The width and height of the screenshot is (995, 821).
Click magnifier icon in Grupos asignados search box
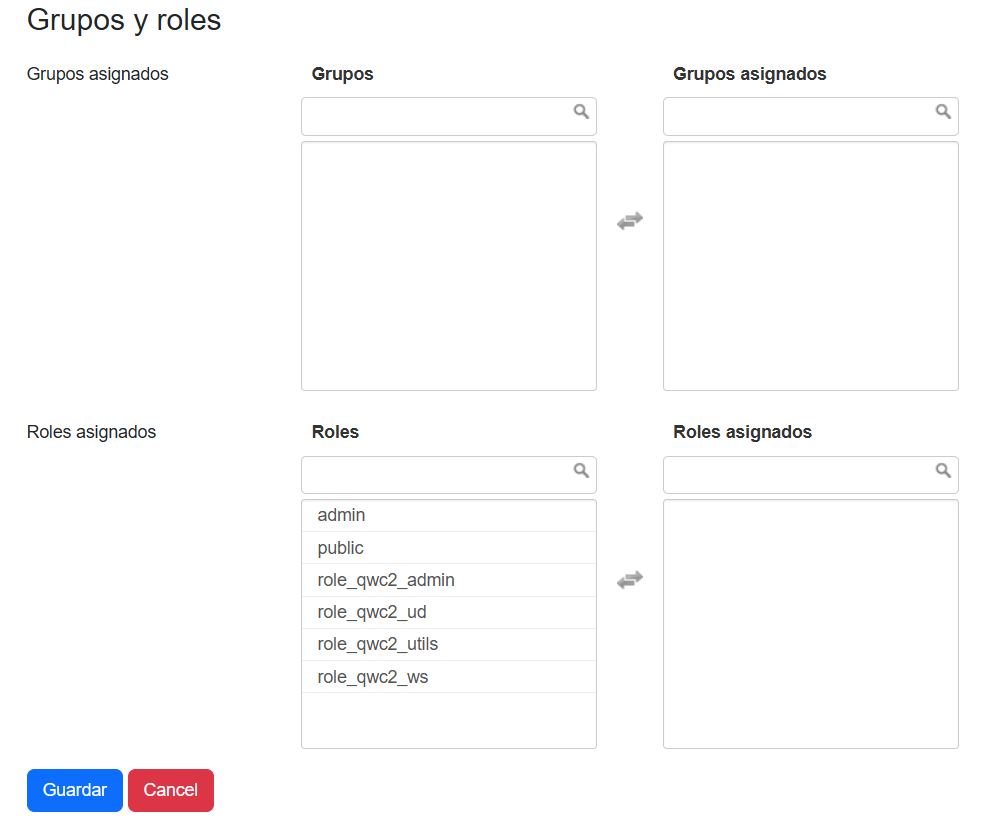tap(943, 112)
